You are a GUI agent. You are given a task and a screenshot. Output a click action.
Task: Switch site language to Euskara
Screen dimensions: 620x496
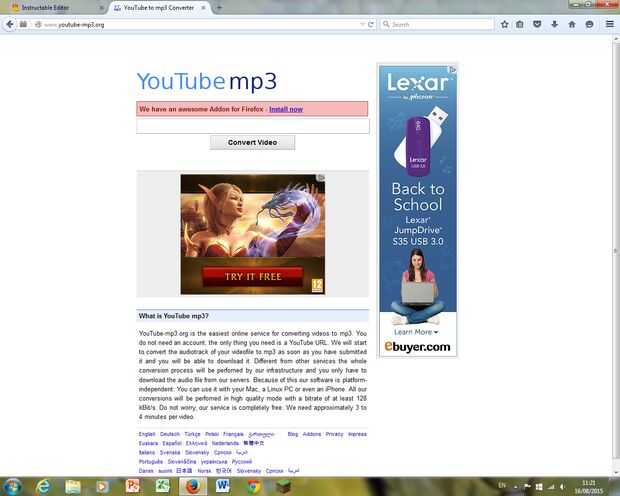click(148, 443)
